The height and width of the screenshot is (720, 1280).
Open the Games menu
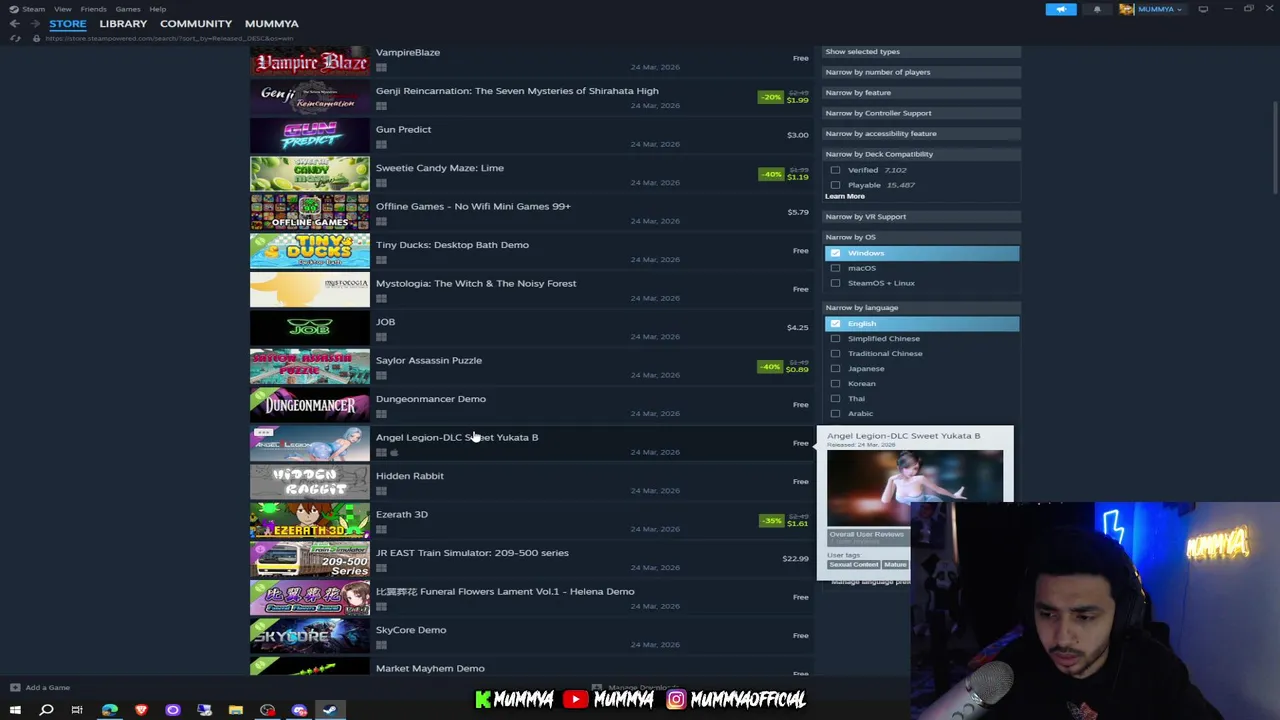tap(127, 9)
